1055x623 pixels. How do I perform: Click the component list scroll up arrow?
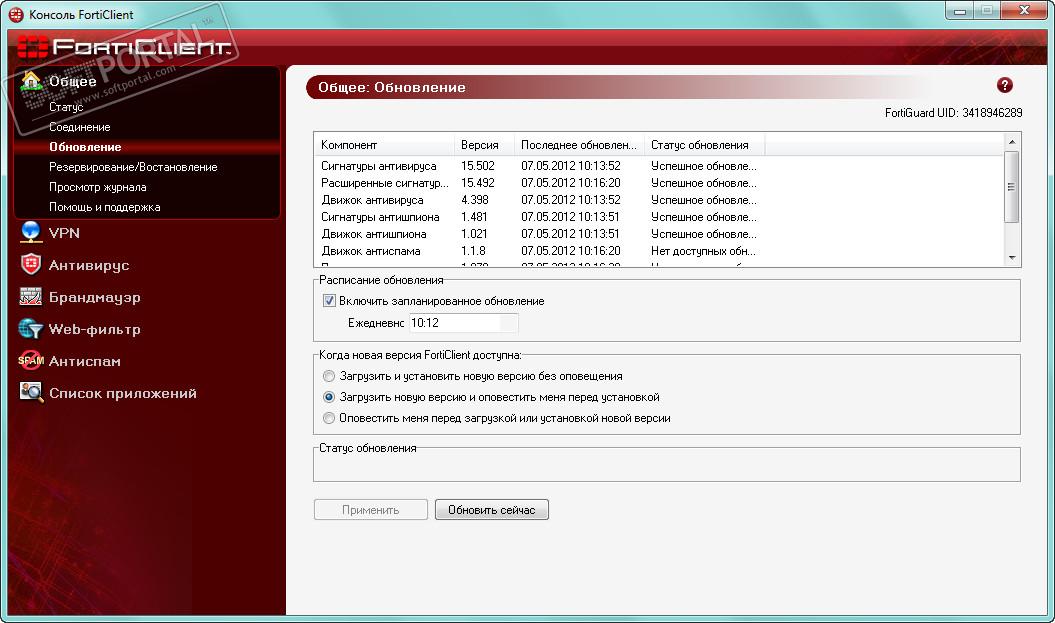[x=1012, y=141]
